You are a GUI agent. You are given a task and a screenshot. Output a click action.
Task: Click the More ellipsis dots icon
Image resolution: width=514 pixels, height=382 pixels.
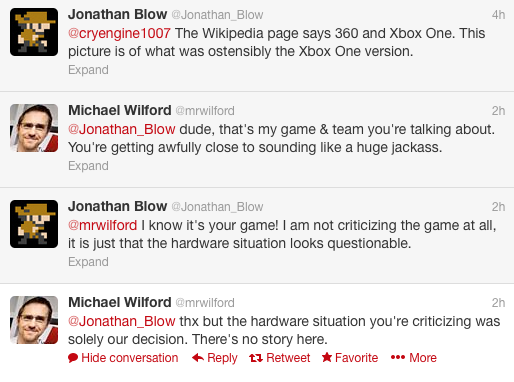[398, 358]
